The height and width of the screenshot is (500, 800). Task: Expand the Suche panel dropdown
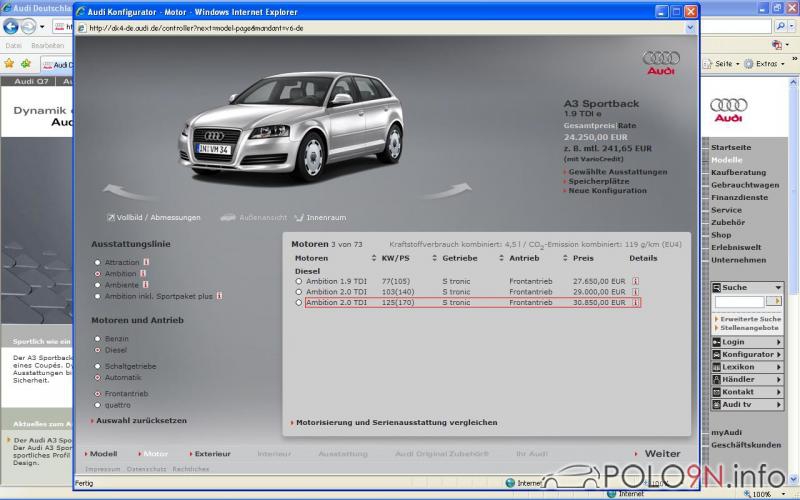(x=778, y=288)
